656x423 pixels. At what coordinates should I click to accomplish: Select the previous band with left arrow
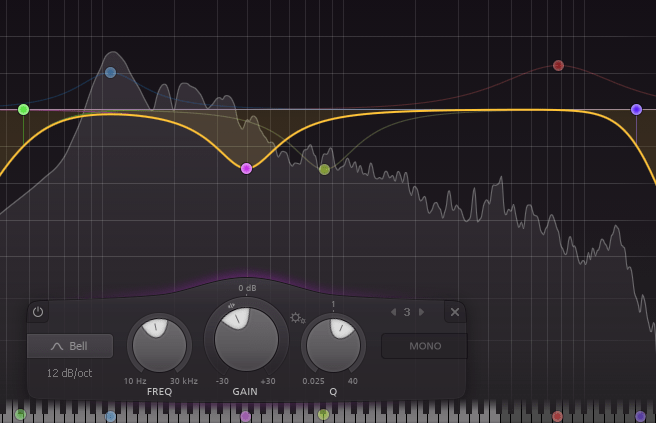point(393,312)
